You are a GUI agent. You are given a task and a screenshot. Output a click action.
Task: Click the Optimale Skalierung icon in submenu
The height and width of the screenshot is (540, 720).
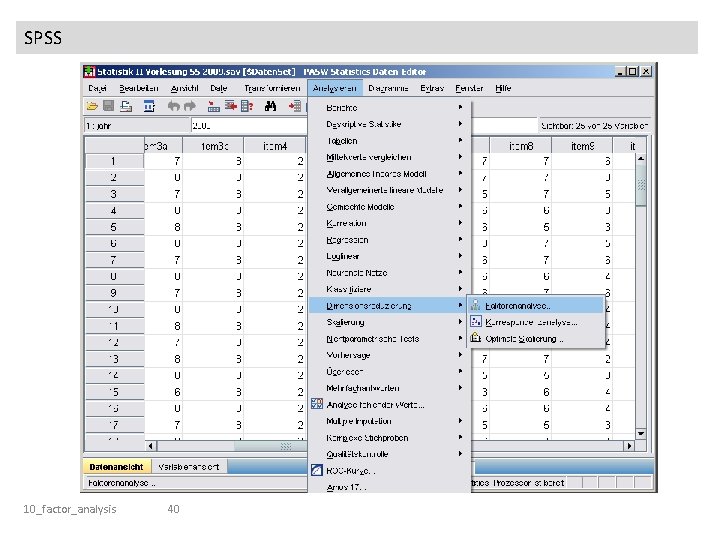click(x=476, y=338)
